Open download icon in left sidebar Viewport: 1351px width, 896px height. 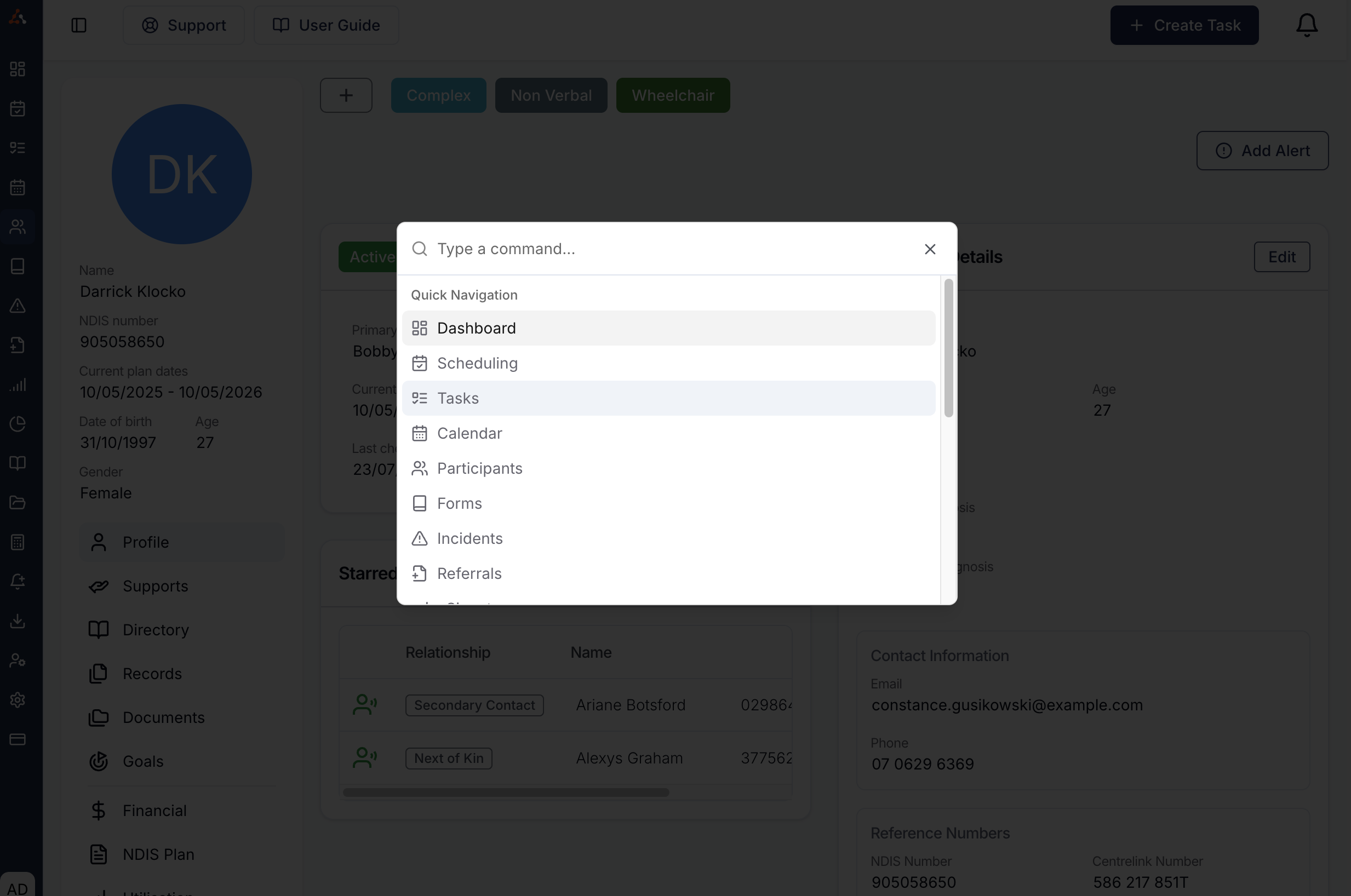coord(18,621)
